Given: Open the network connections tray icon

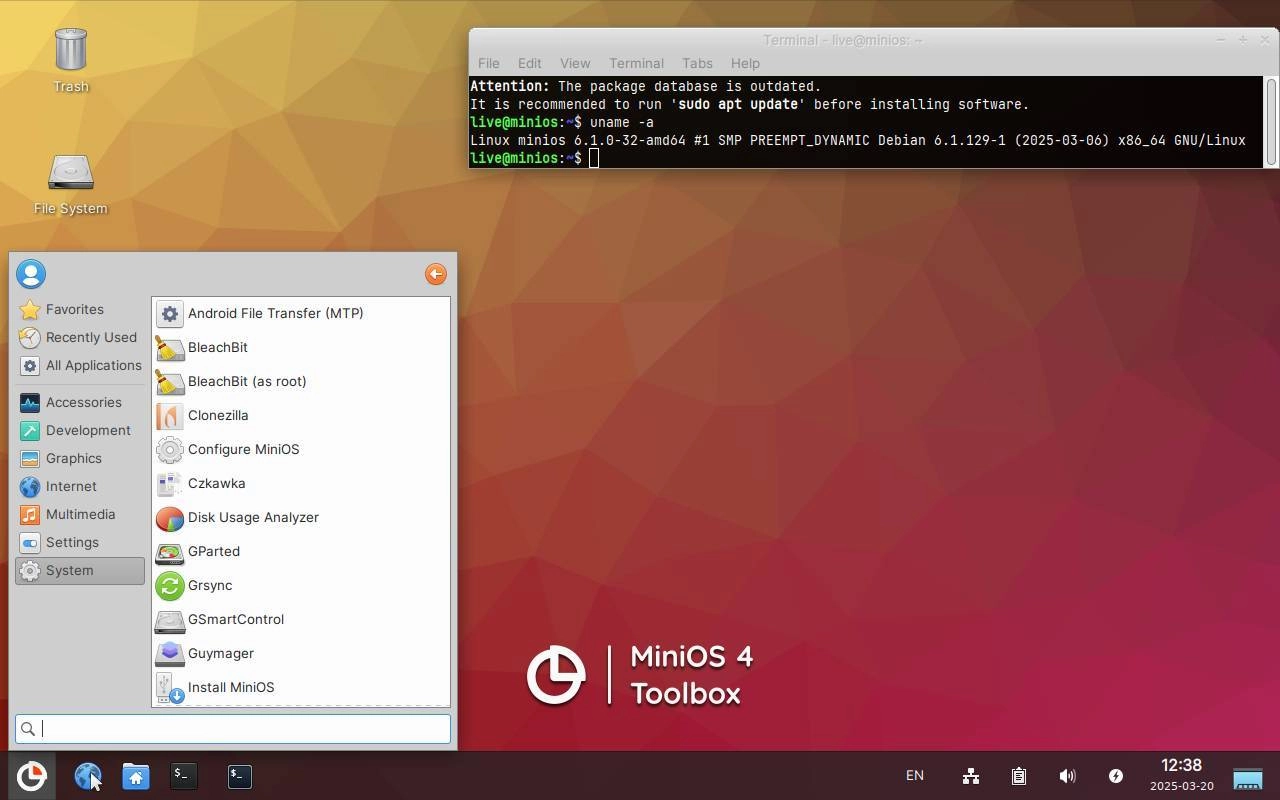Looking at the screenshot, I should coord(970,776).
